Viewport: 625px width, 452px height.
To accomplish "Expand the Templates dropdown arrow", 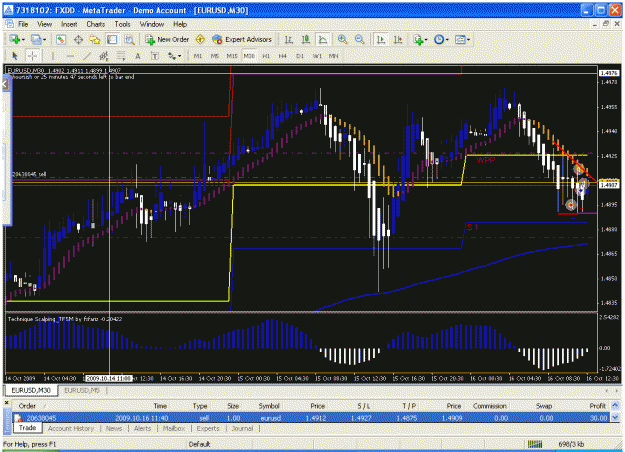I will click(x=468, y=40).
